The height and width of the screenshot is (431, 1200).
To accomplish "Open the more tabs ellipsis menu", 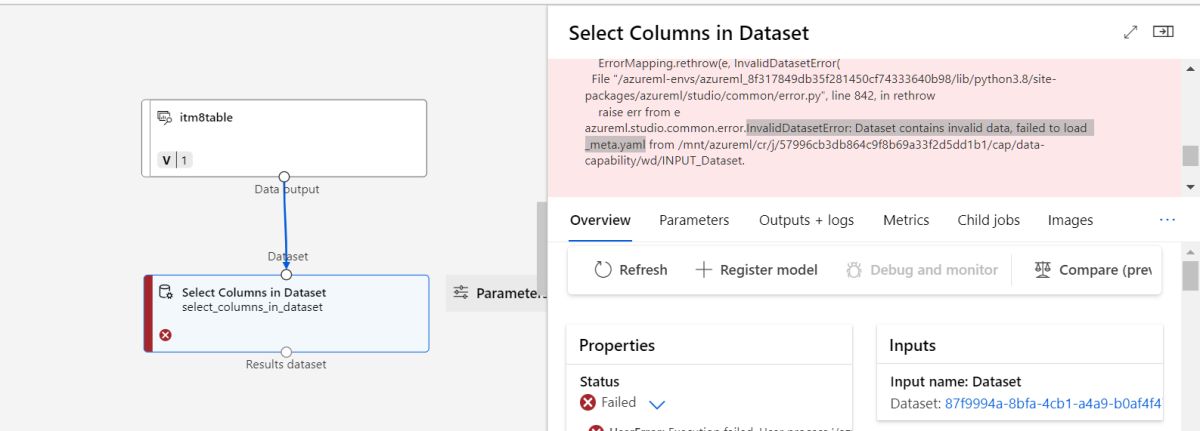I will coord(1167,220).
